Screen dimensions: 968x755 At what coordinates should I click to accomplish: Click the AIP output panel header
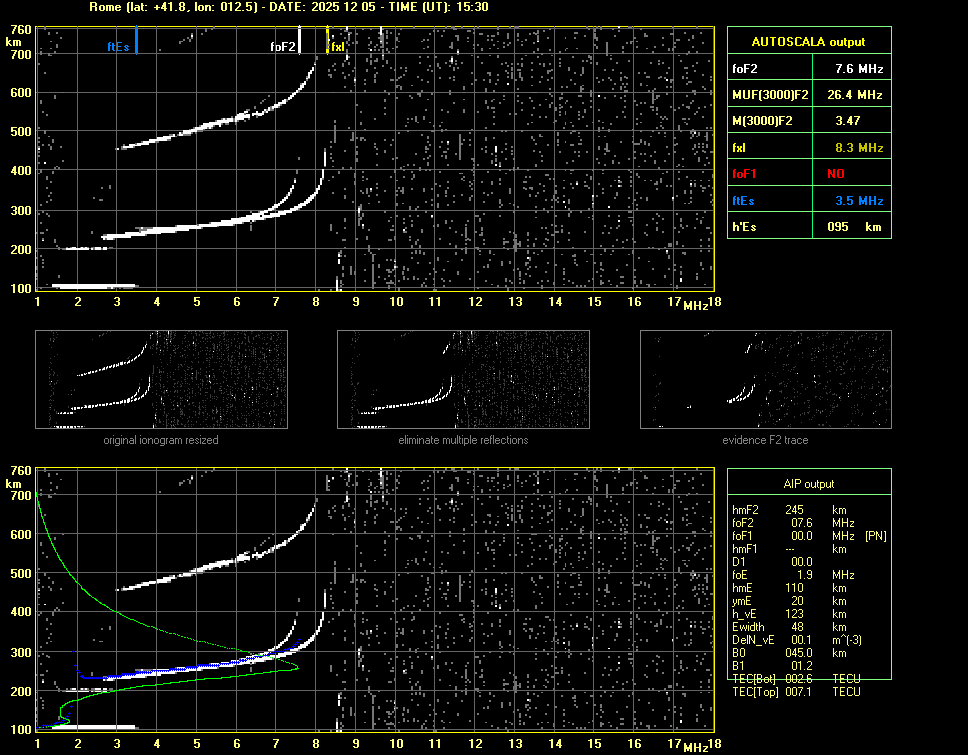[x=807, y=483]
